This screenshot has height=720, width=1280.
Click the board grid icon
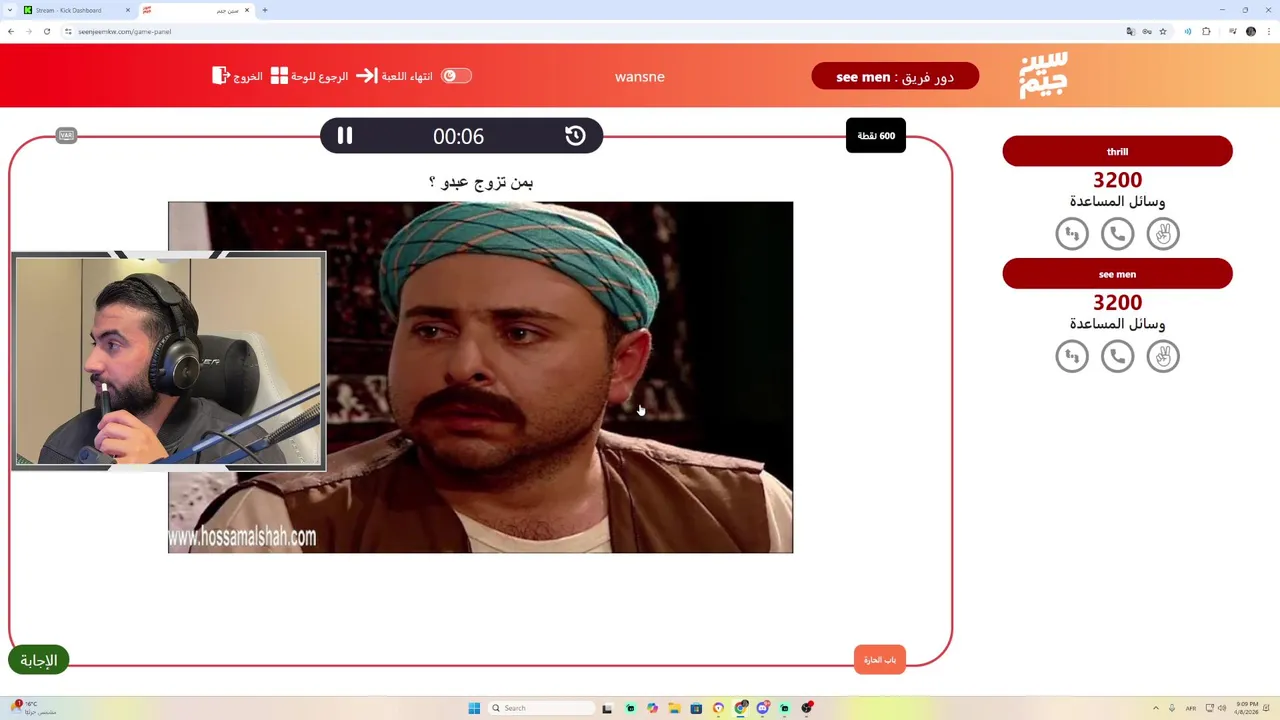click(279, 76)
